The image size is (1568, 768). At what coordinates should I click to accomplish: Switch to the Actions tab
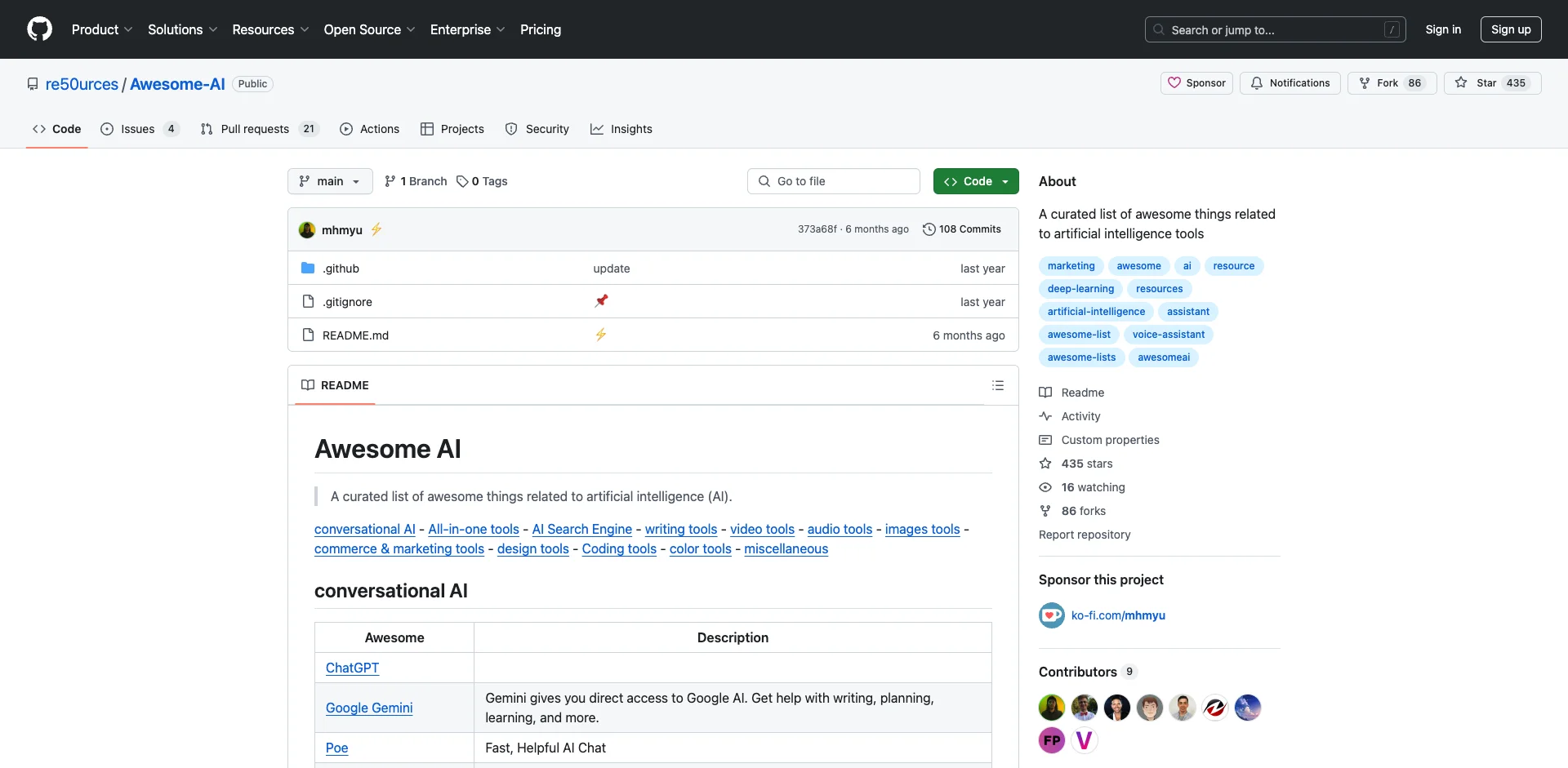(370, 129)
